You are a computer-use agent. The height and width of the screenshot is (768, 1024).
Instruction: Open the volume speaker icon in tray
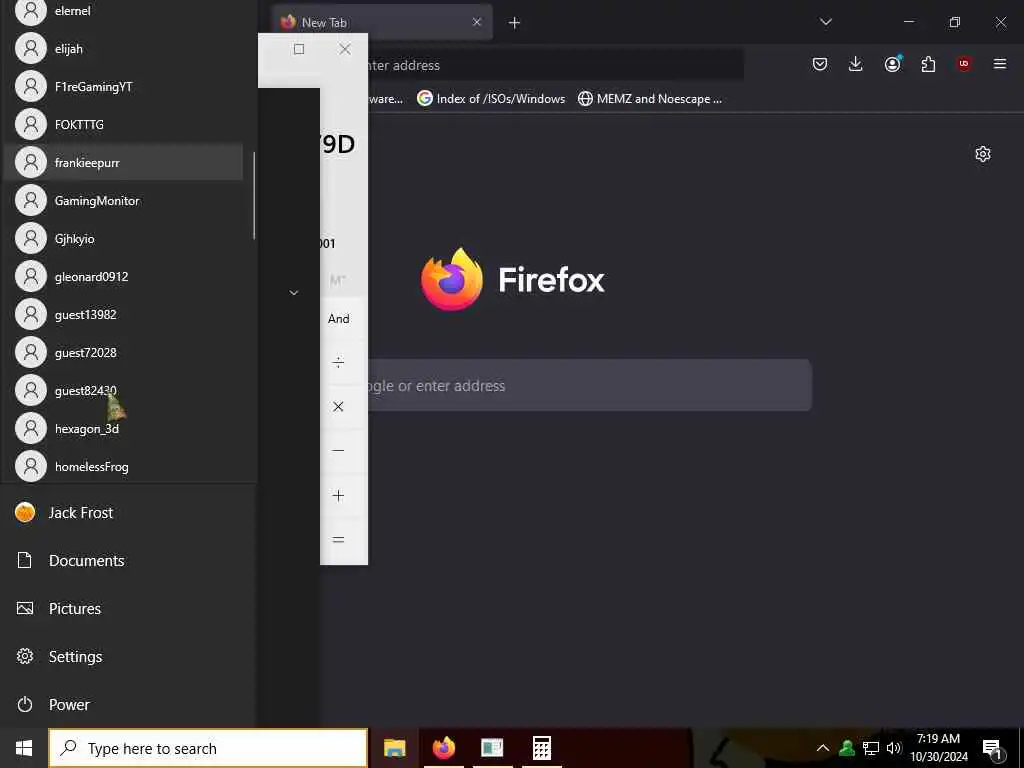(893, 748)
